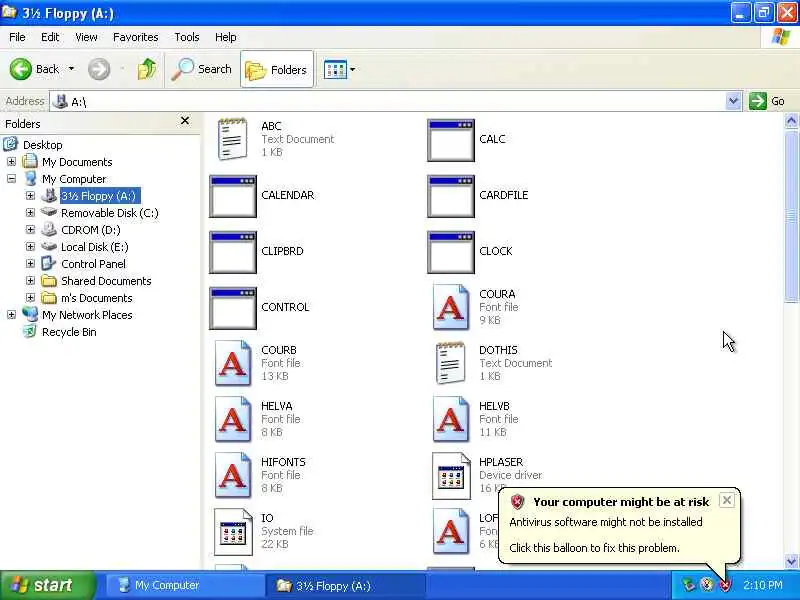Click 3½ Floppy (A:) taskbar button

tap(345, 585)
